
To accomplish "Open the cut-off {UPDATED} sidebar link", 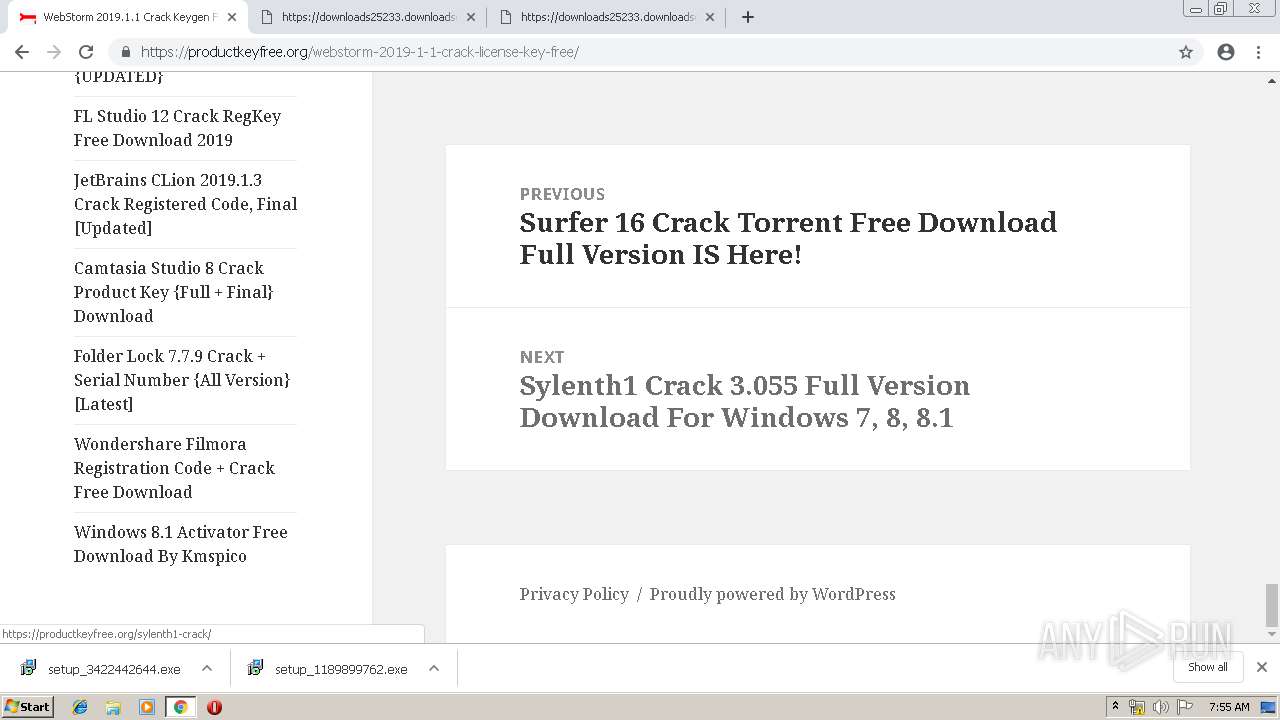I will pyautogui.click(x=118, y=77).
